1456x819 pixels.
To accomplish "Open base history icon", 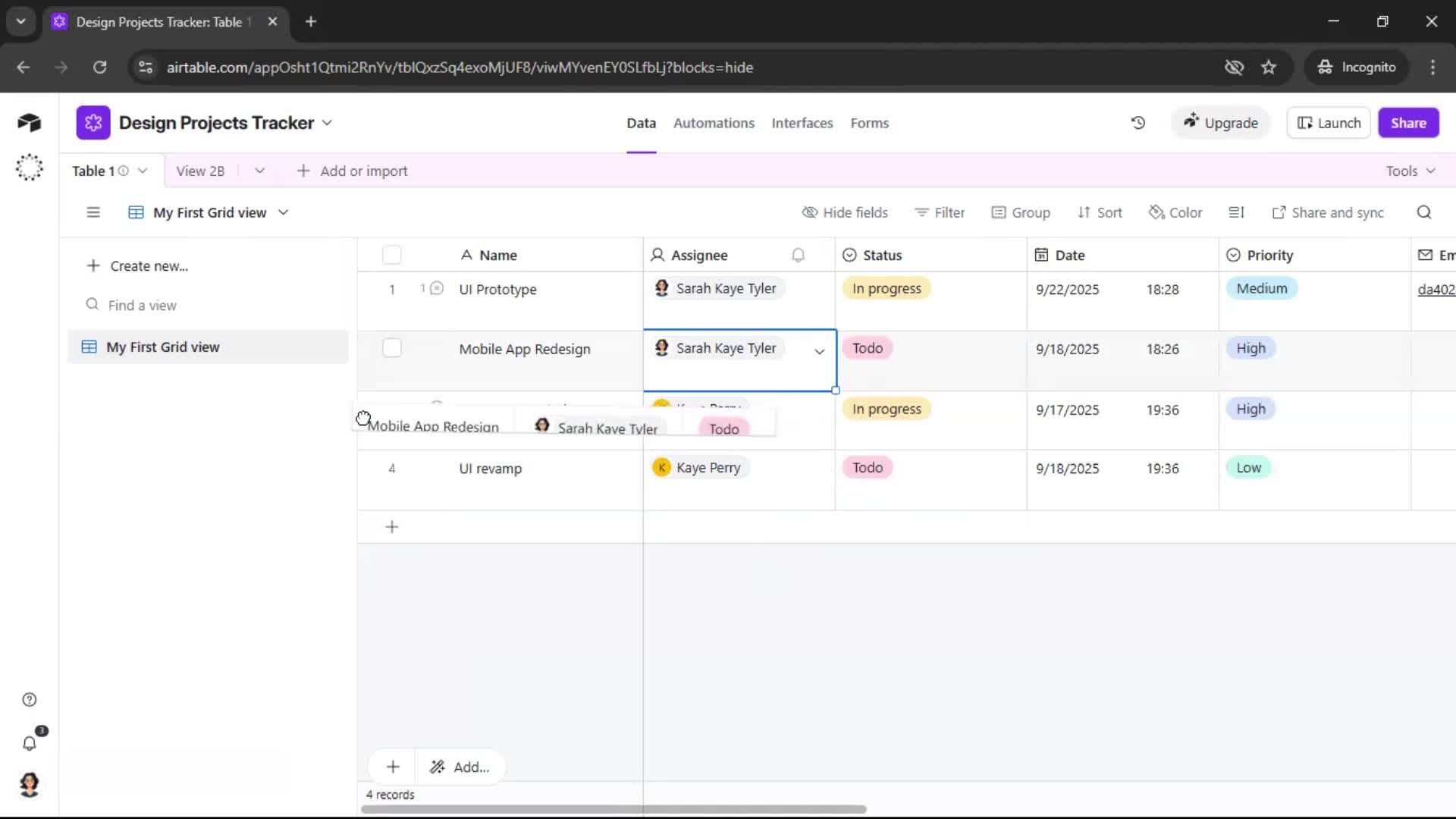I will click(x=1137, y=123).
